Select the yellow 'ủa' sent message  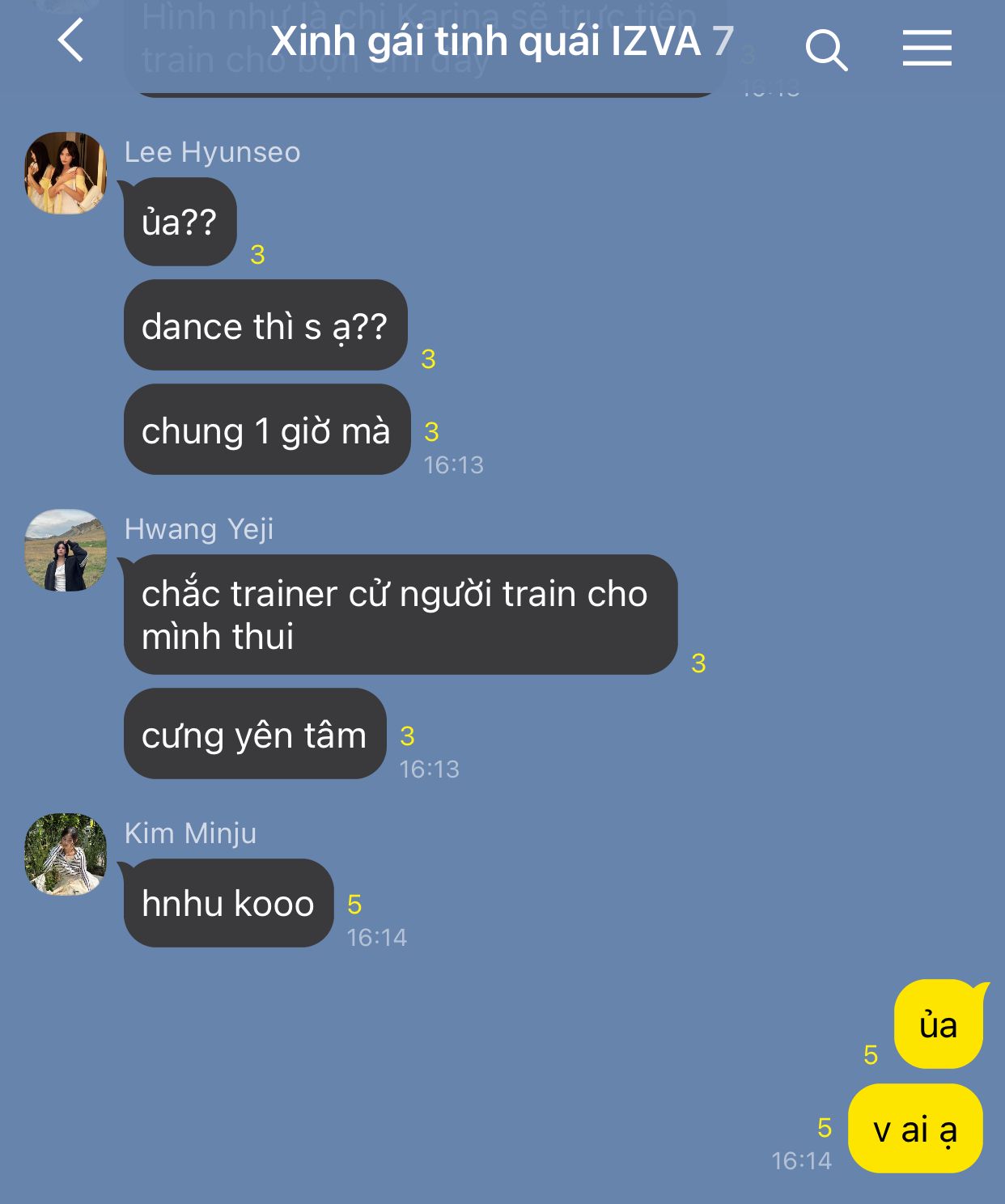coord(939,1024)
